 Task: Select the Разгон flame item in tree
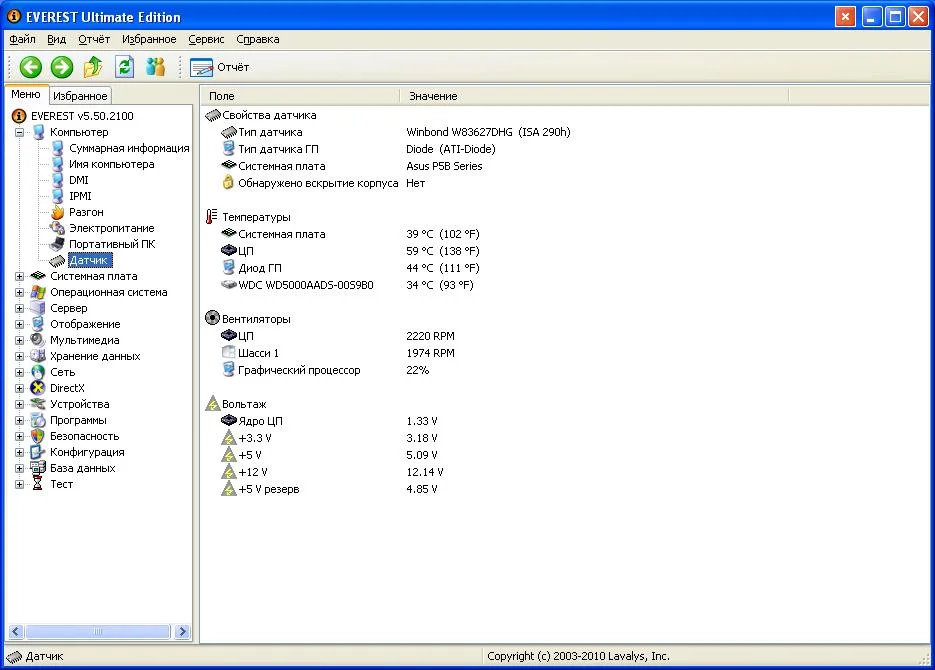[x=86, y=212]
